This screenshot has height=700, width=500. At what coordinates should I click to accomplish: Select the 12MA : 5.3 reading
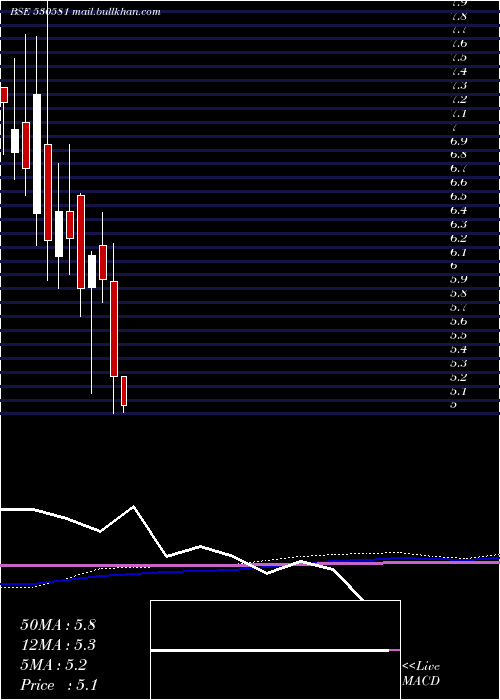click(58, 645)
